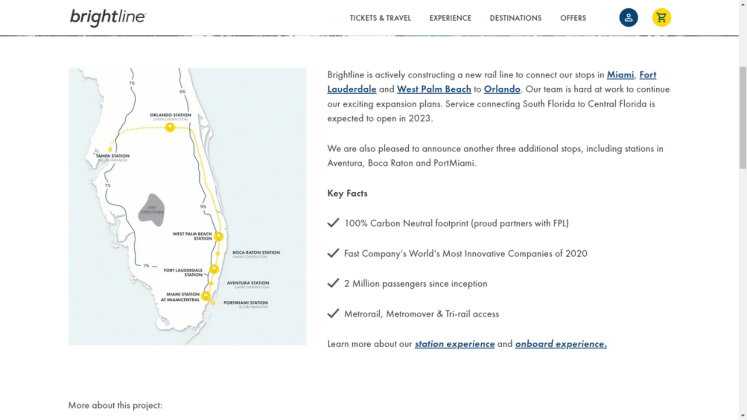Click the checkmark beside Fast Company fact
747x420 pixels.
coord(333,253)
